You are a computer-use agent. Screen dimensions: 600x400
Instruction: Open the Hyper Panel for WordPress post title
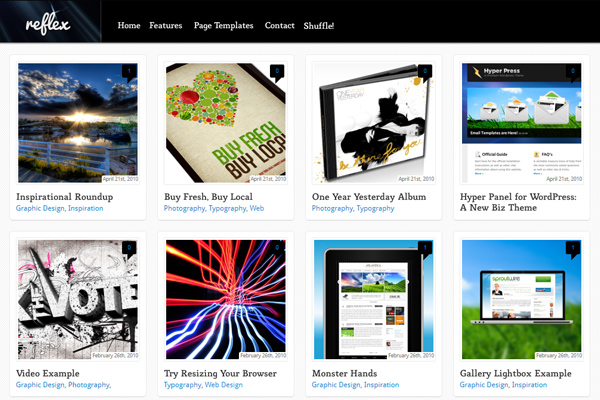pyautogui.click(x=518, y=202)
